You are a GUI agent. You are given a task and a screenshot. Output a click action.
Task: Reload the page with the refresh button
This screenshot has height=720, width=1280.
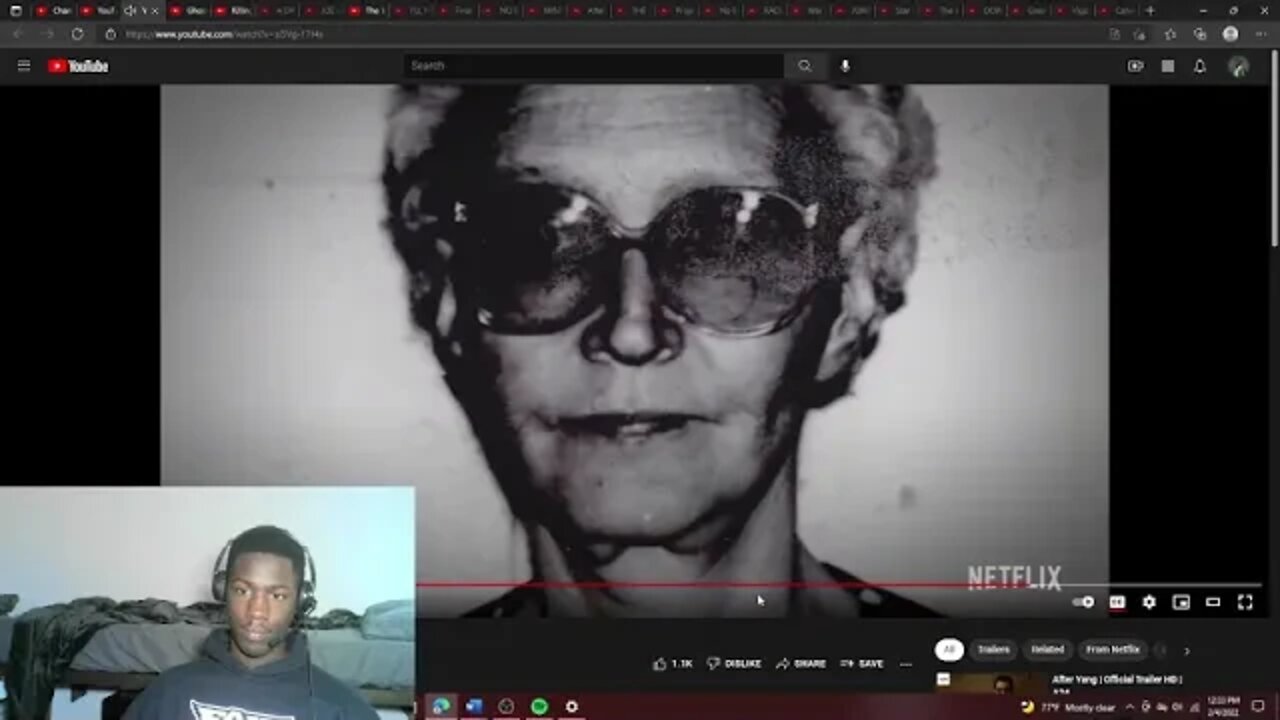77,34
